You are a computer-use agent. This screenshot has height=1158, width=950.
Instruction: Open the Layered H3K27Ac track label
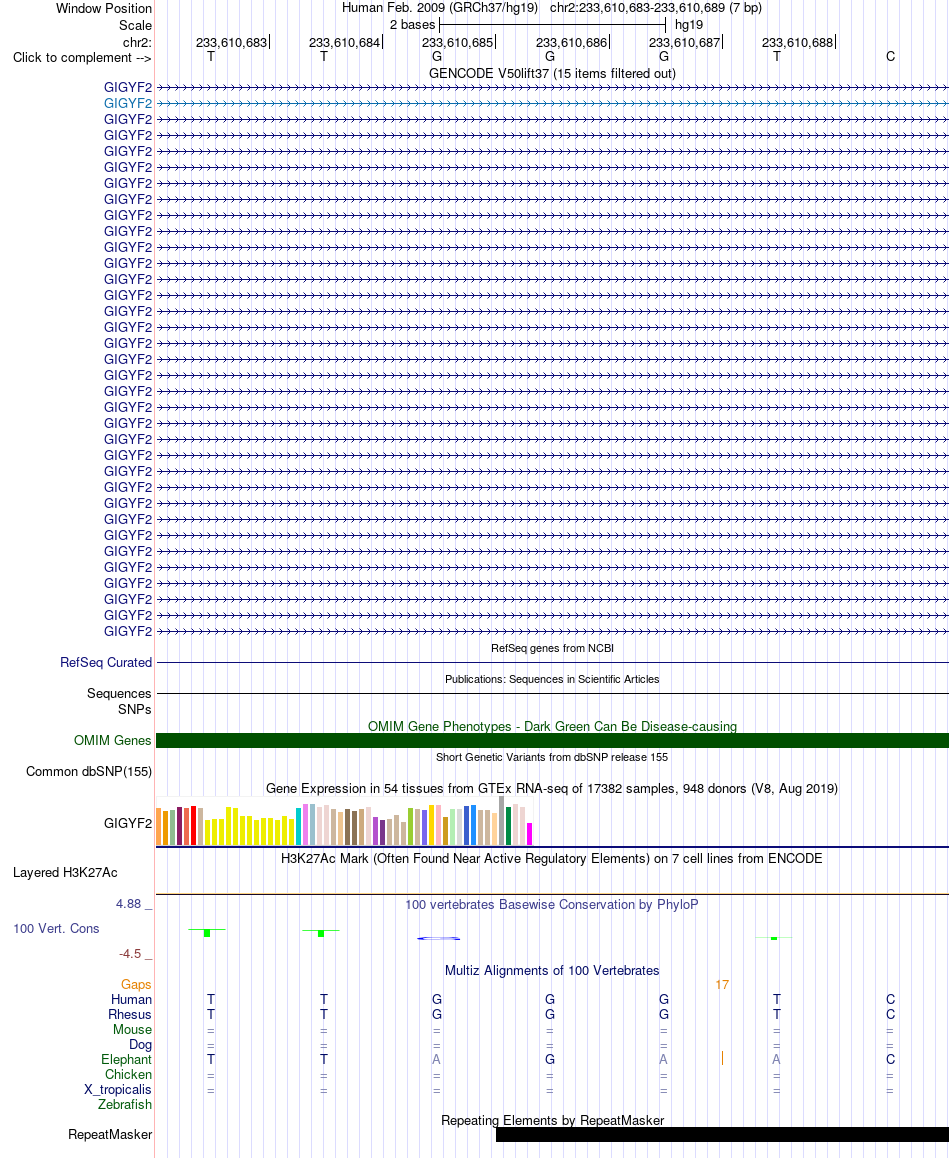pos(65,872)
